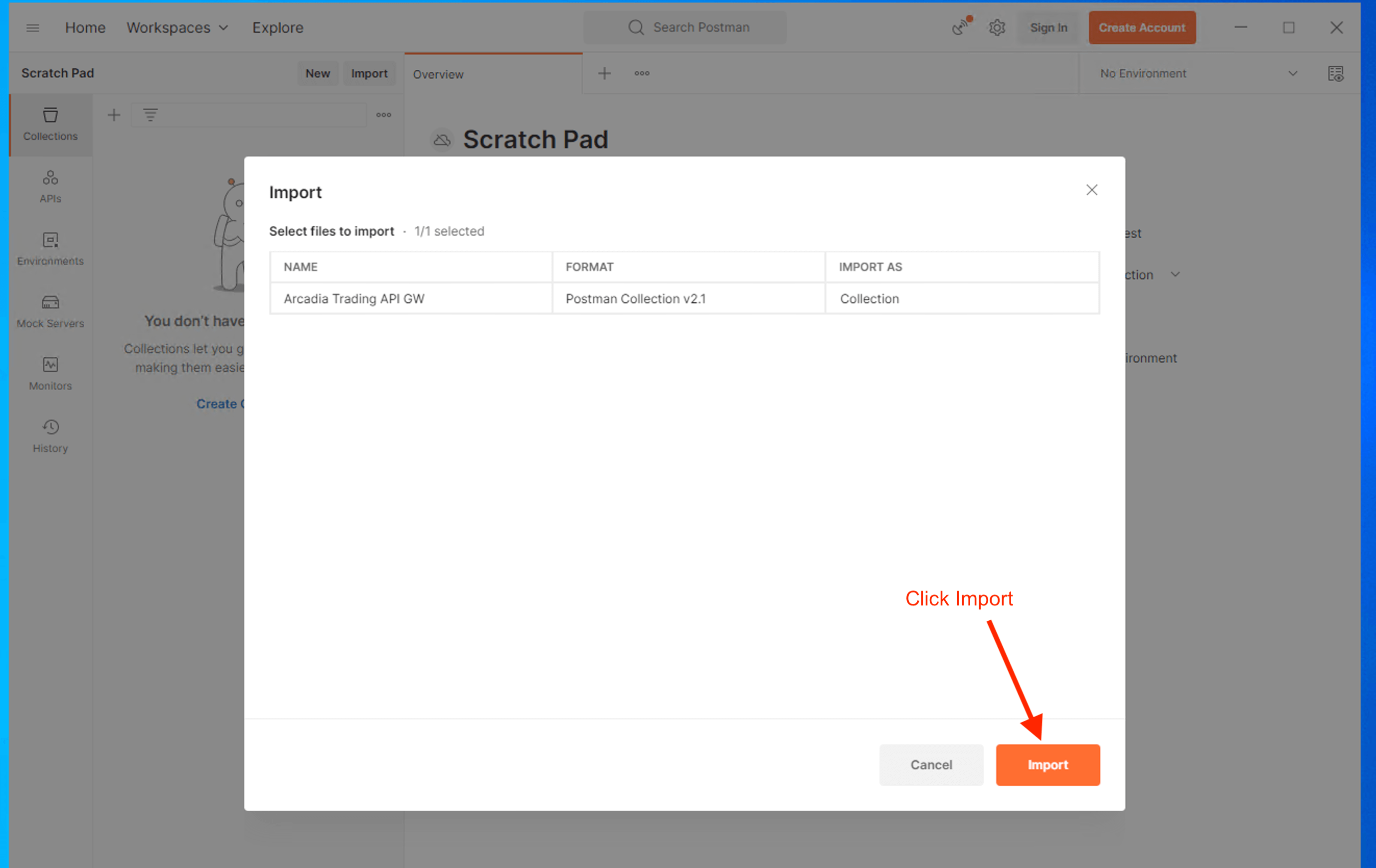
Task: Open the APIs sidebar panel
Action: coord(50,186)
